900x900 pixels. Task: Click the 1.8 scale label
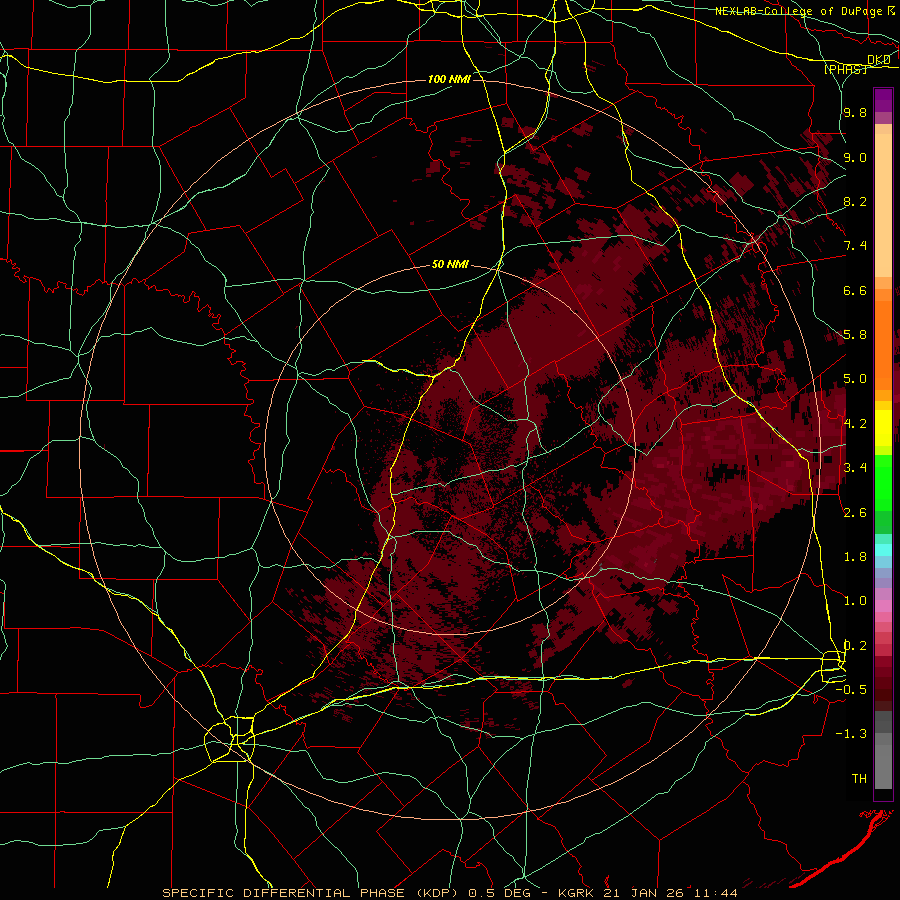pyautogui.click(x=855, y=557)
